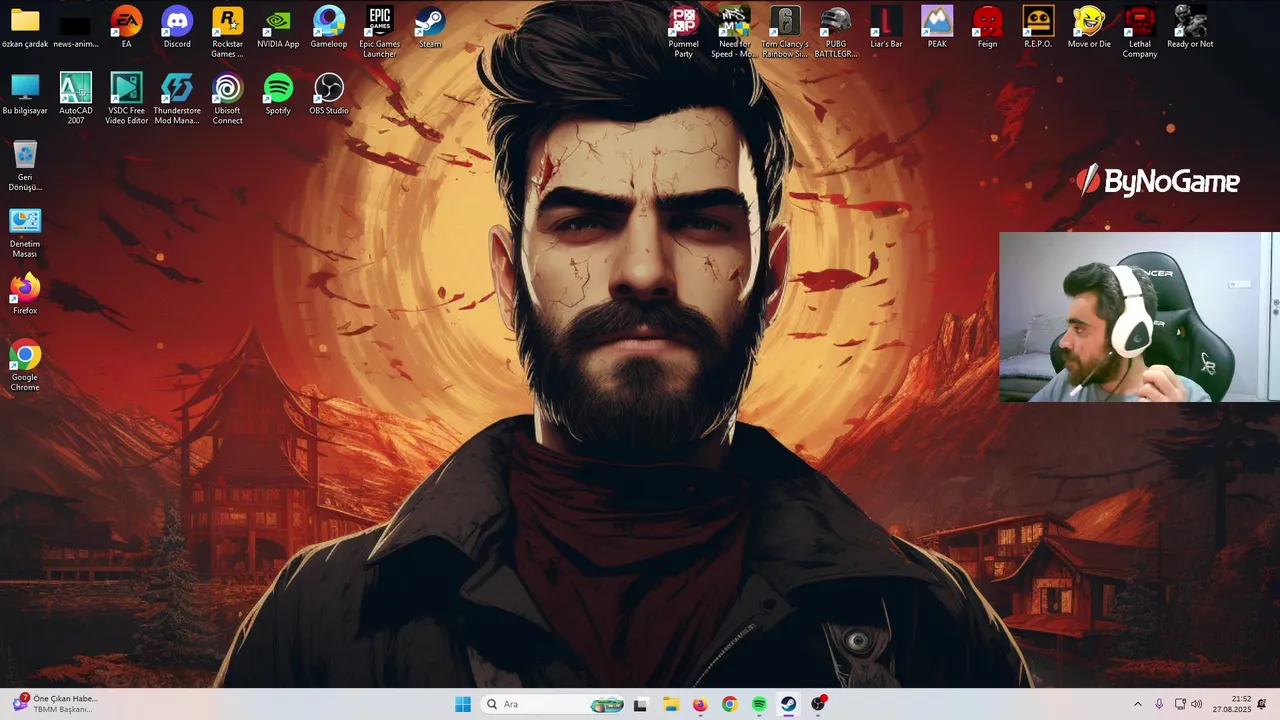The height and width of the screenshot is (720, 1280).
Task: Open File Explorer from the taskbar
Action: click(671, 704)
